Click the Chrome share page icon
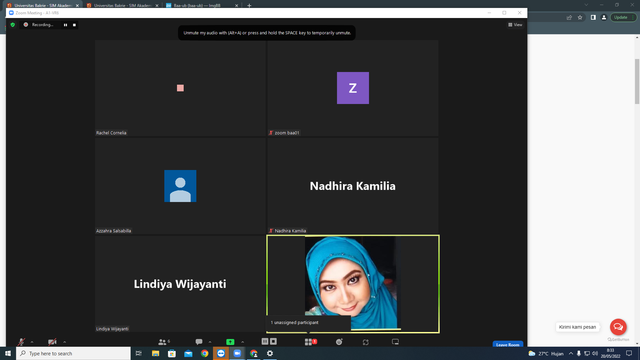640x360 pixels. coord(569,18)
